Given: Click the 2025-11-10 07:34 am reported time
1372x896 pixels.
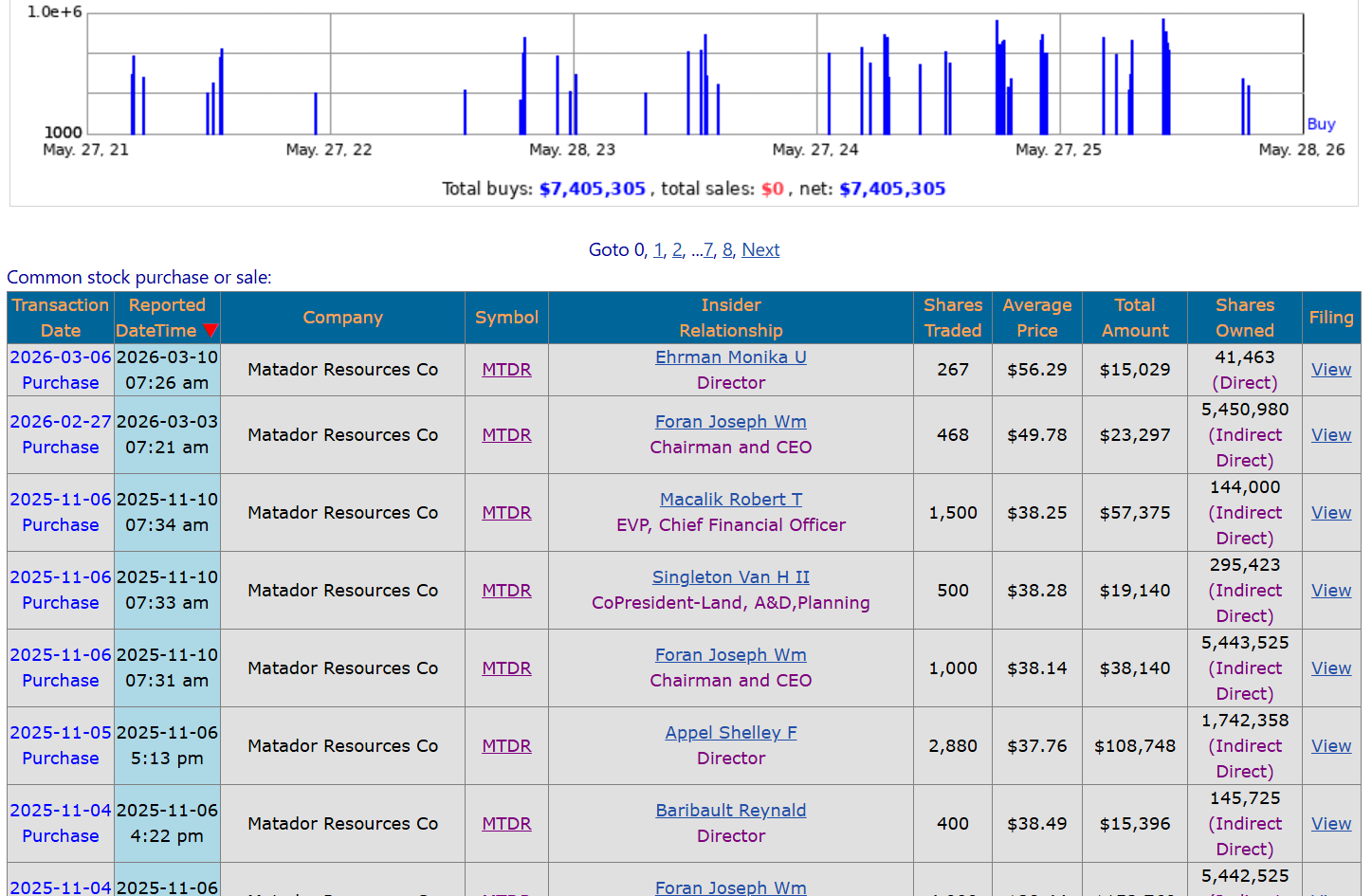Looking at the screenshot, I should point(167,512).
